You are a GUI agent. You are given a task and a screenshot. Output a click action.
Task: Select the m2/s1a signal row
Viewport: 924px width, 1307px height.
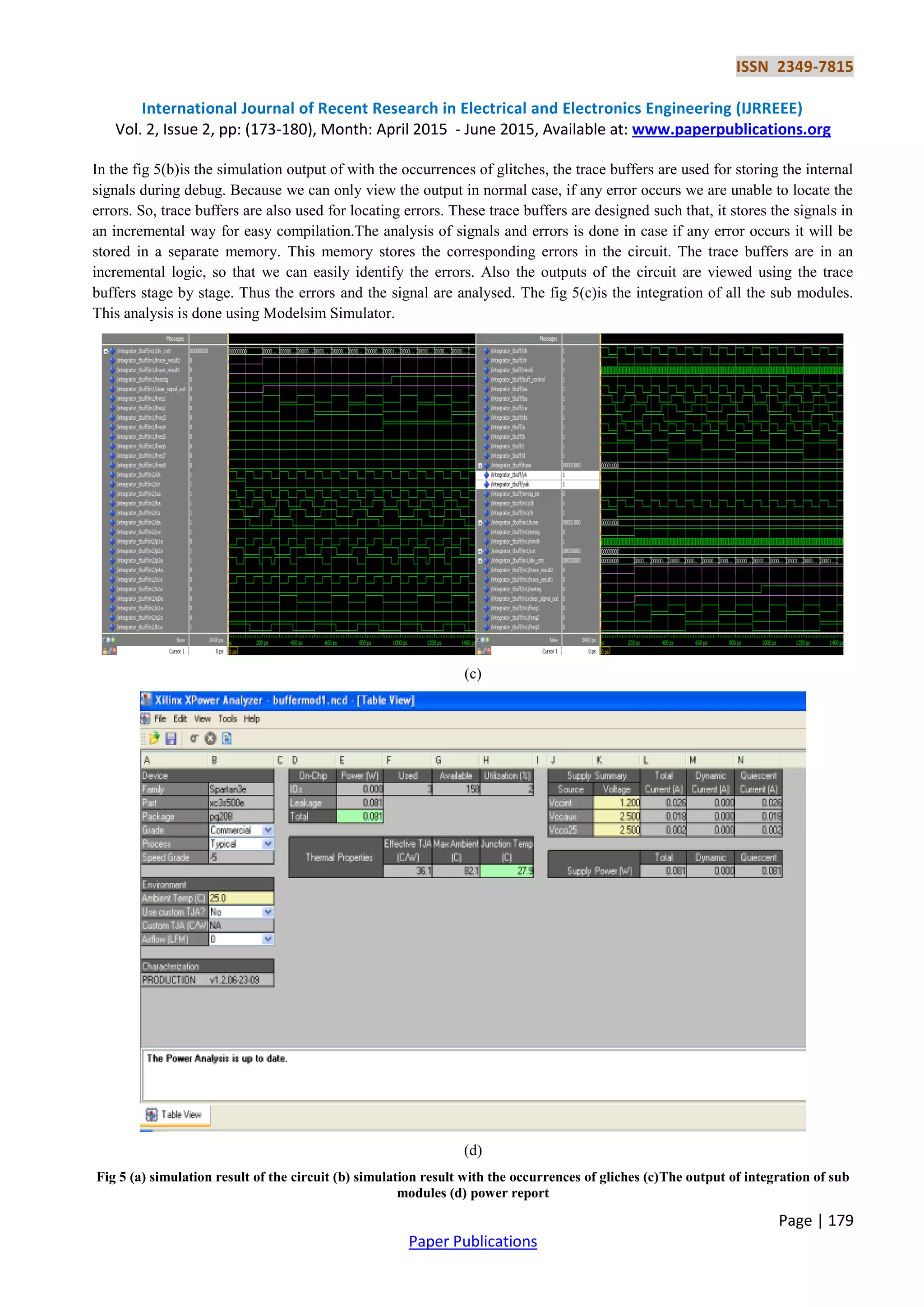(145, 579)
